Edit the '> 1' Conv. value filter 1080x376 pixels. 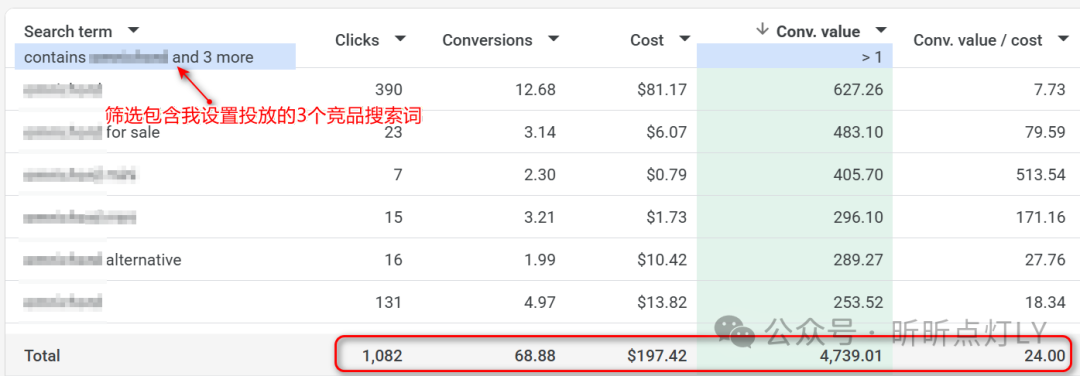point(795,57)
